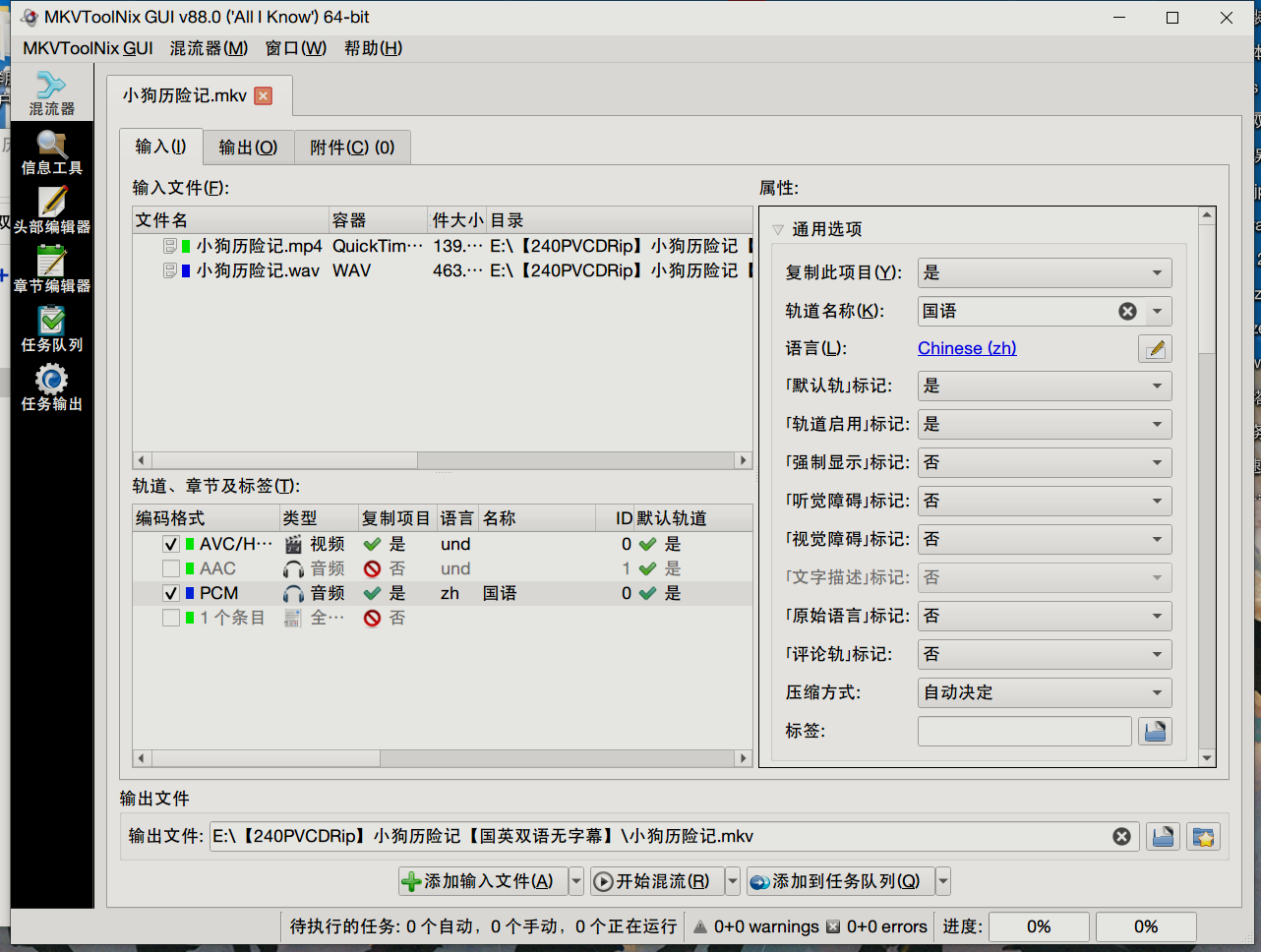Open the 「默认轨」标记 dropdown
The height and width of the screenshot is (952, 1261).
(1045, 386)
